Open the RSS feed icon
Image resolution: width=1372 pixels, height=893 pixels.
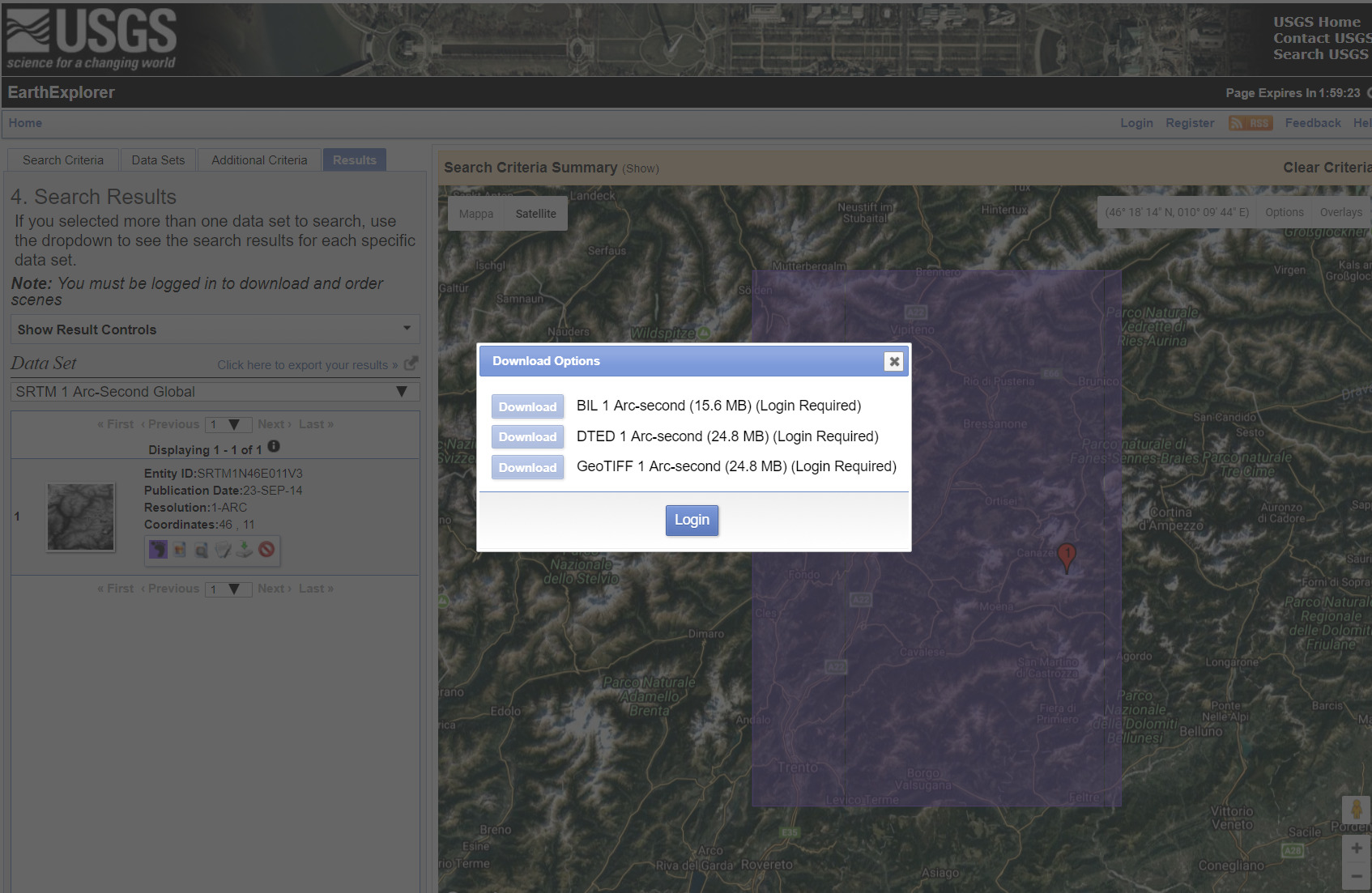pyautogui.click(x=1251, y=123)
